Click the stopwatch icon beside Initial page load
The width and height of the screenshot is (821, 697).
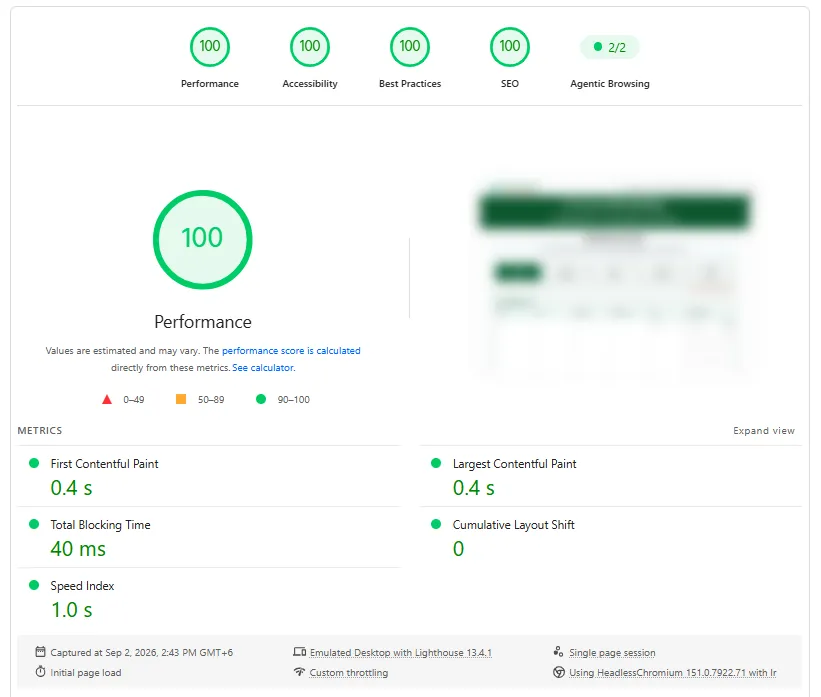pyautogui.click(x=40, y=672)
